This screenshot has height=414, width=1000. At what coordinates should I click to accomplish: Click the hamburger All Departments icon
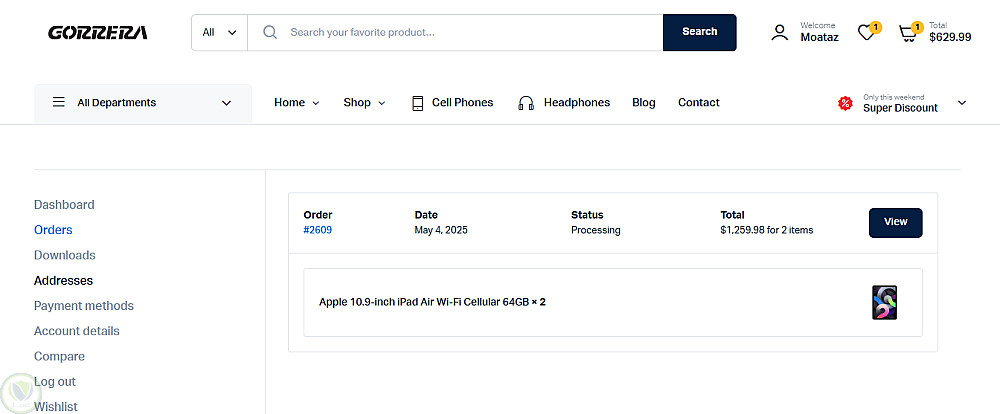pos(59,102)
